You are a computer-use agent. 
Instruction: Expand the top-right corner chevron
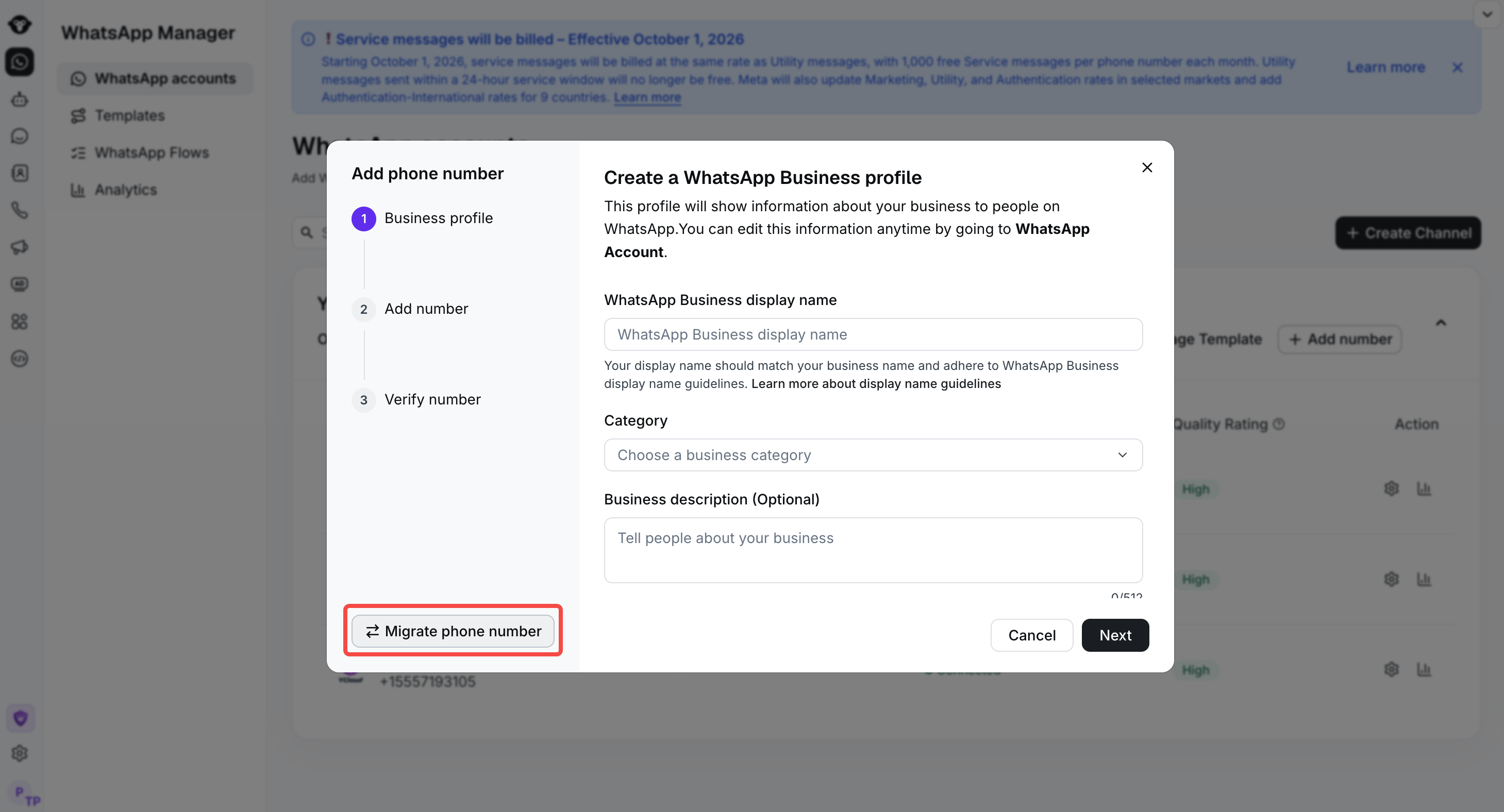(x=1487, y=14)
